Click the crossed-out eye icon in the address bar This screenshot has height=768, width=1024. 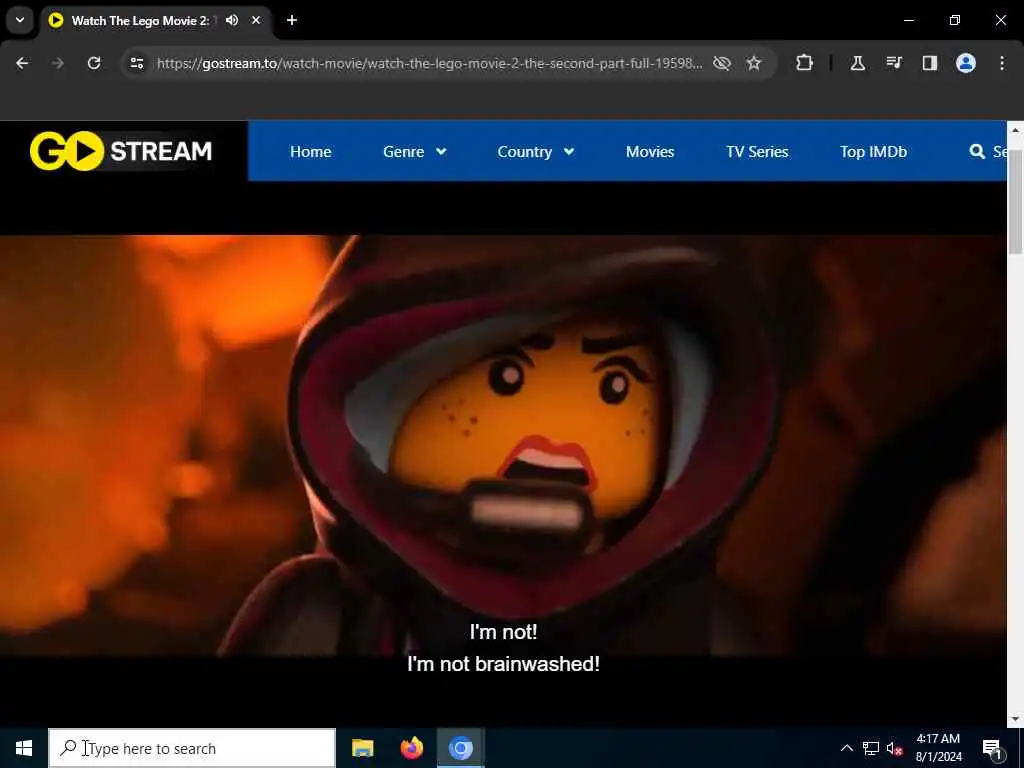[722, 63]
